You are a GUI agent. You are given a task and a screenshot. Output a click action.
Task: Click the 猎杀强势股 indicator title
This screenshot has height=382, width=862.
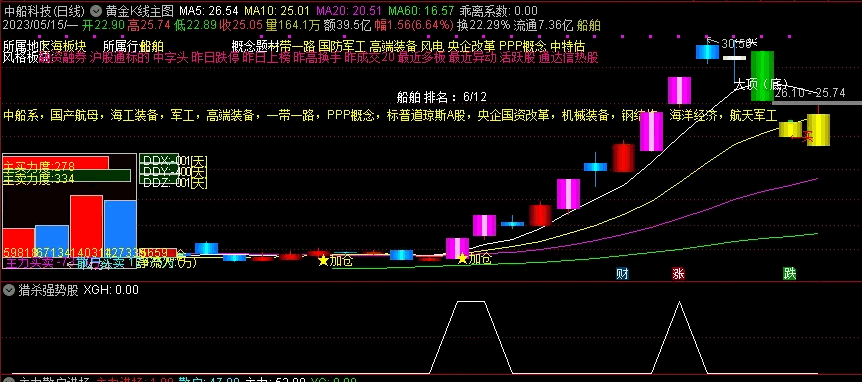pos(48,290)
